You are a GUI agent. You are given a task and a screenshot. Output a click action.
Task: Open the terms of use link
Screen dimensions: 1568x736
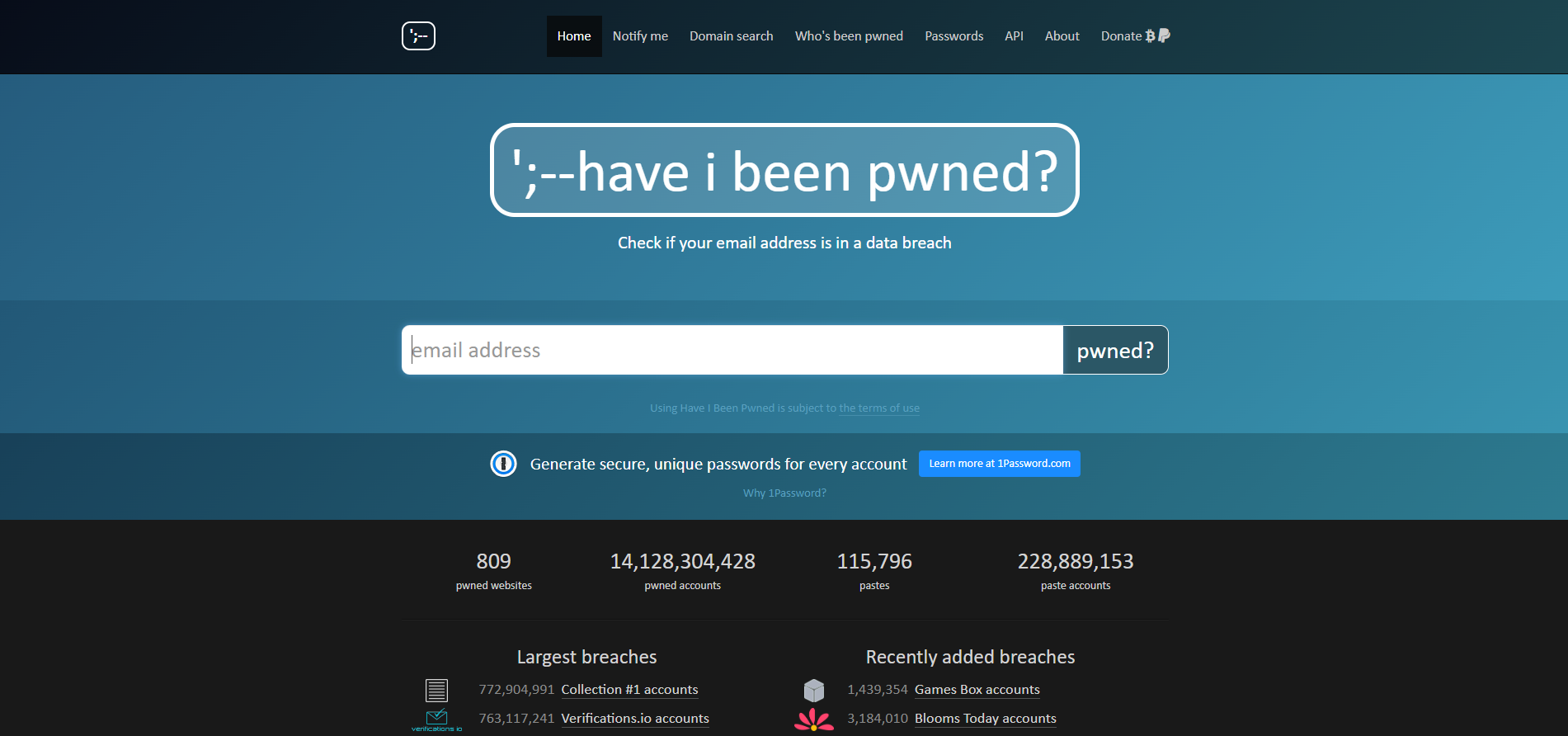point(879,408)
